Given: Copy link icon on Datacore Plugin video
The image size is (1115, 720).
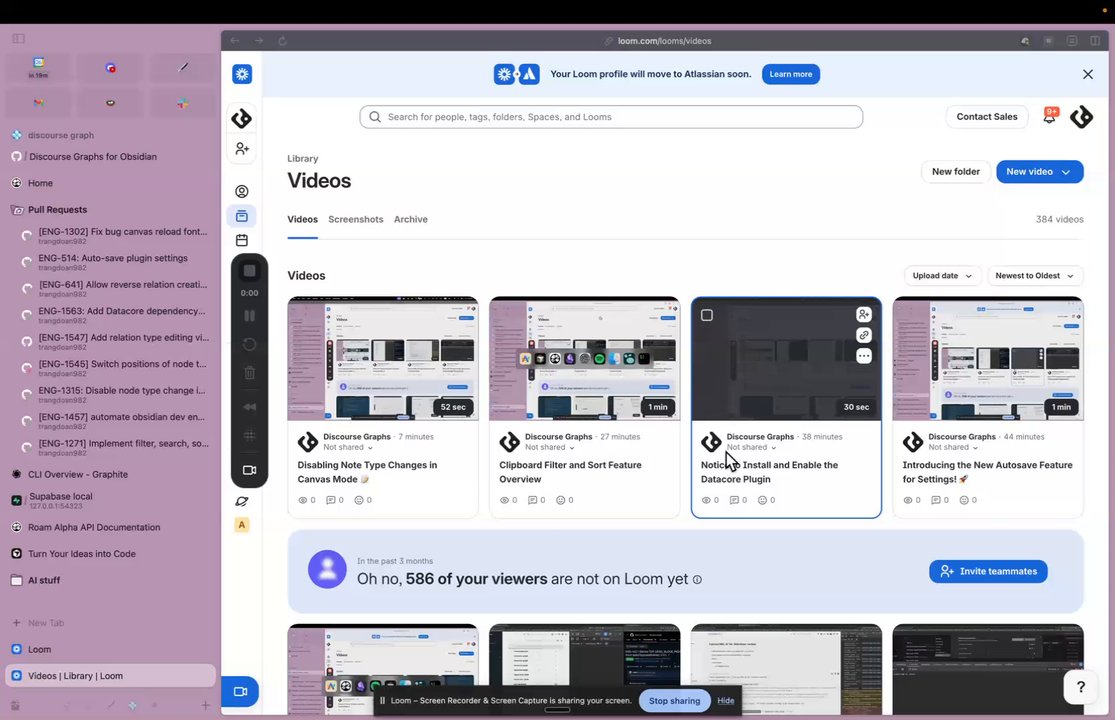Looking at the screenshot, I should click(x=864, y=335).
